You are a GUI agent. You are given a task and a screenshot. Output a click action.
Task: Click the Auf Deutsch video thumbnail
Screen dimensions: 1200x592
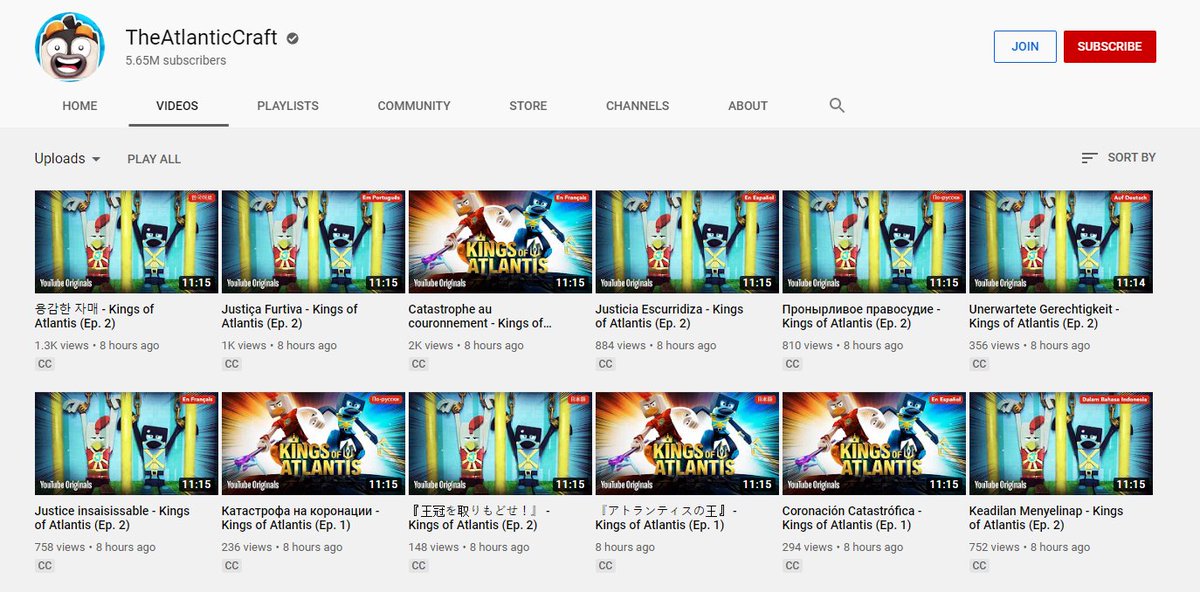(x=1061, y=242)
